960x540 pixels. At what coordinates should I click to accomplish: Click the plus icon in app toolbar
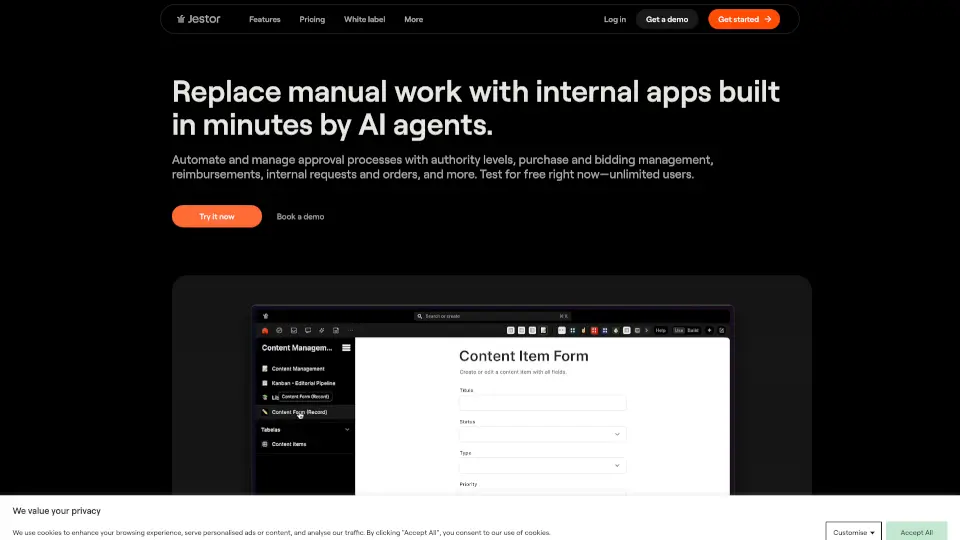tap(709, 330)
